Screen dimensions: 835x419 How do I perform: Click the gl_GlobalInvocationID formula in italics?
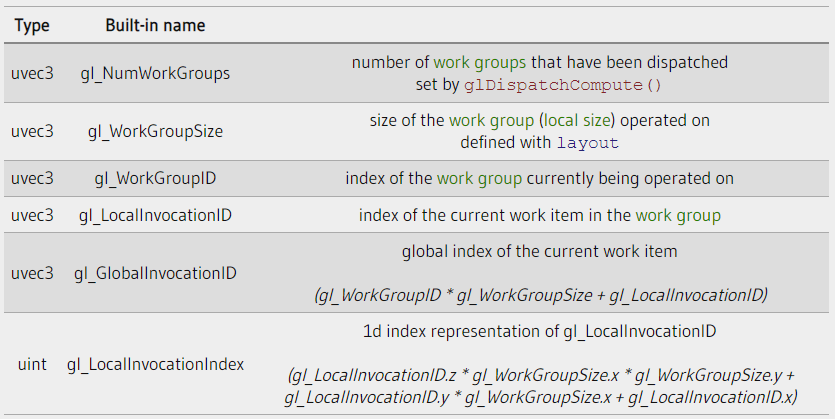[x=541, y=295]
